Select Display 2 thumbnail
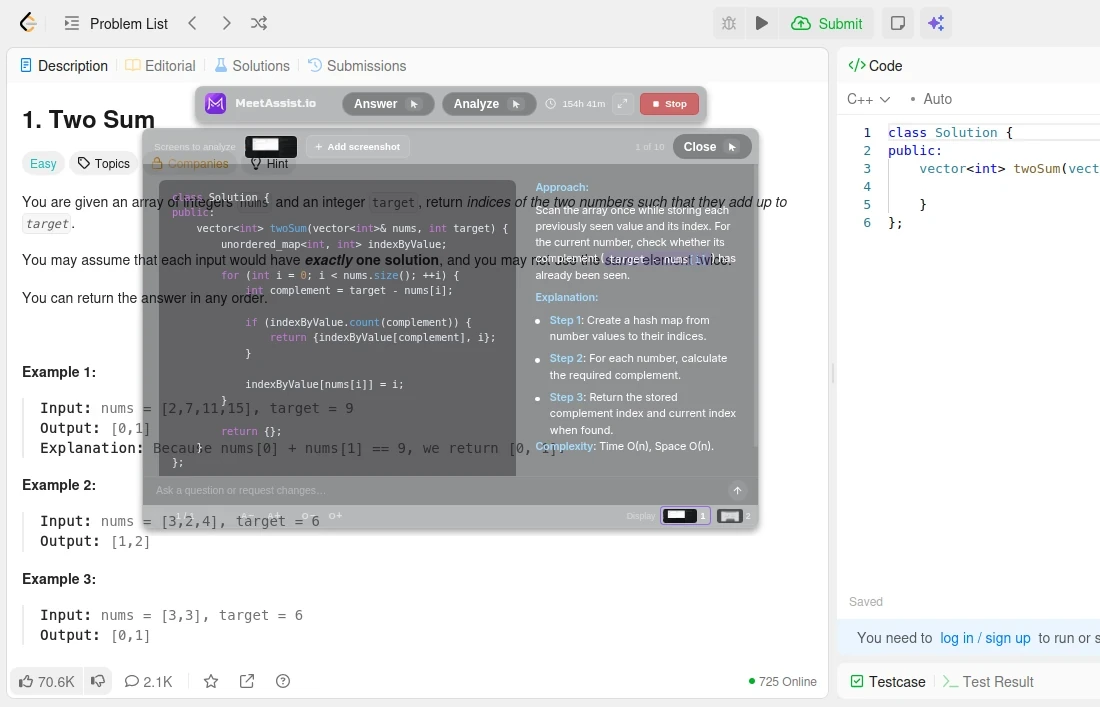1100x707 pixels. coord(734,516)
